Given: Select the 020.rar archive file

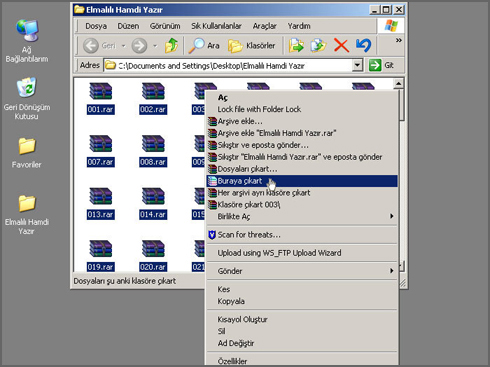Looking at the screenshot, I should tap(153, 255).
